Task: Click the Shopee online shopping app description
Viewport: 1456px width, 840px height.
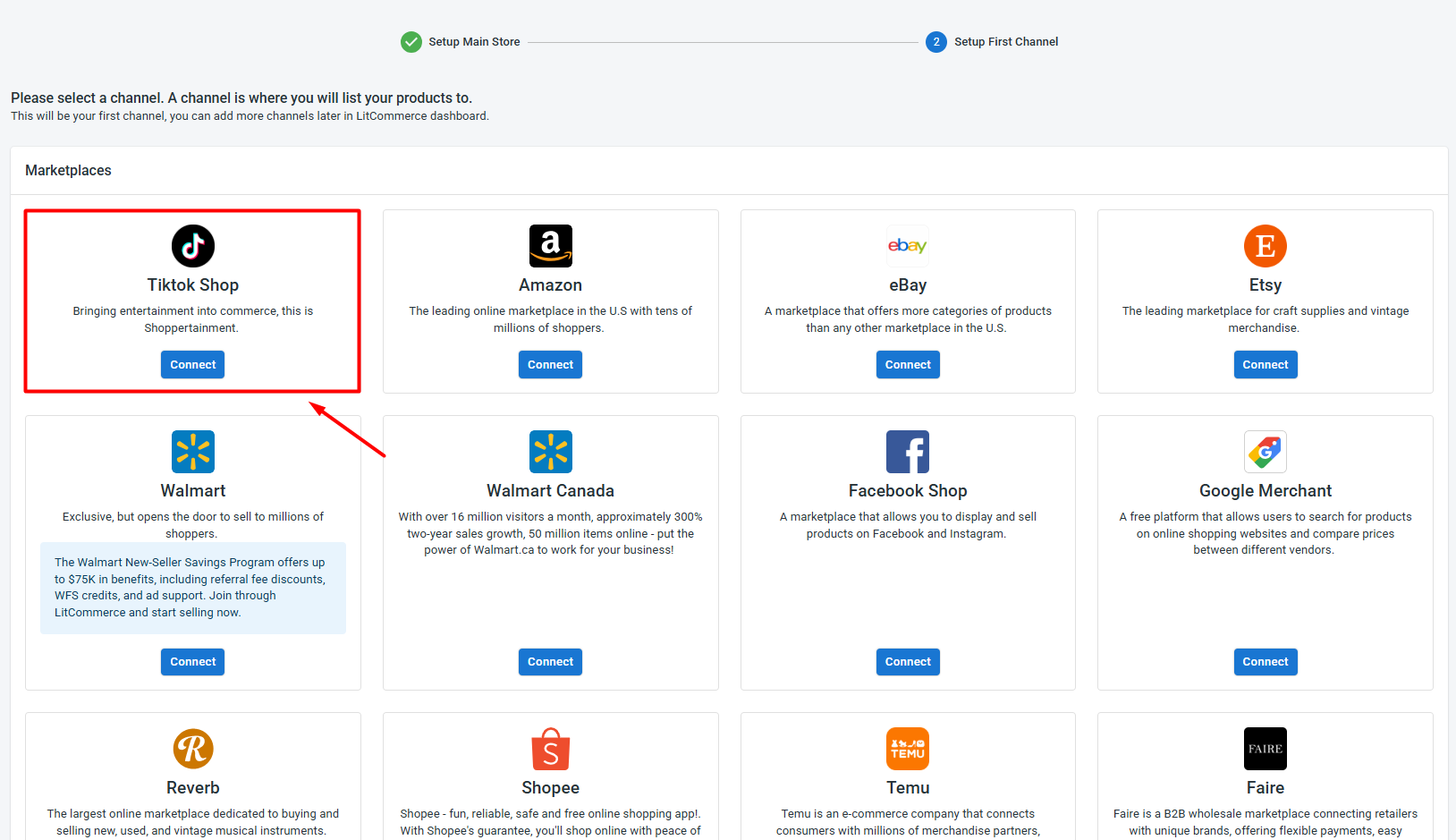Action: point(551,822)
